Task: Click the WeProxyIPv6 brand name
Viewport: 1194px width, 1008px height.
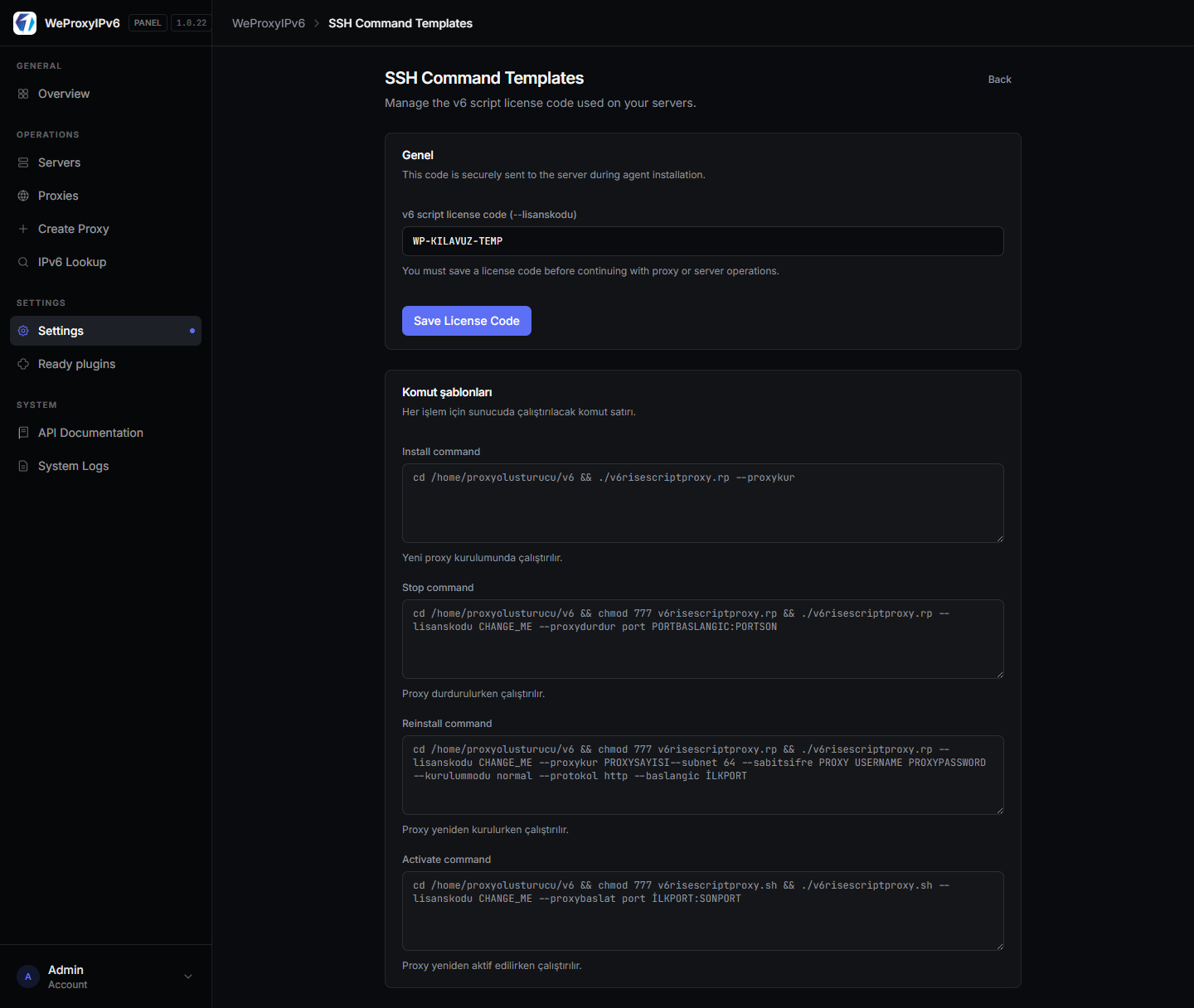Action: click(82, 23)
